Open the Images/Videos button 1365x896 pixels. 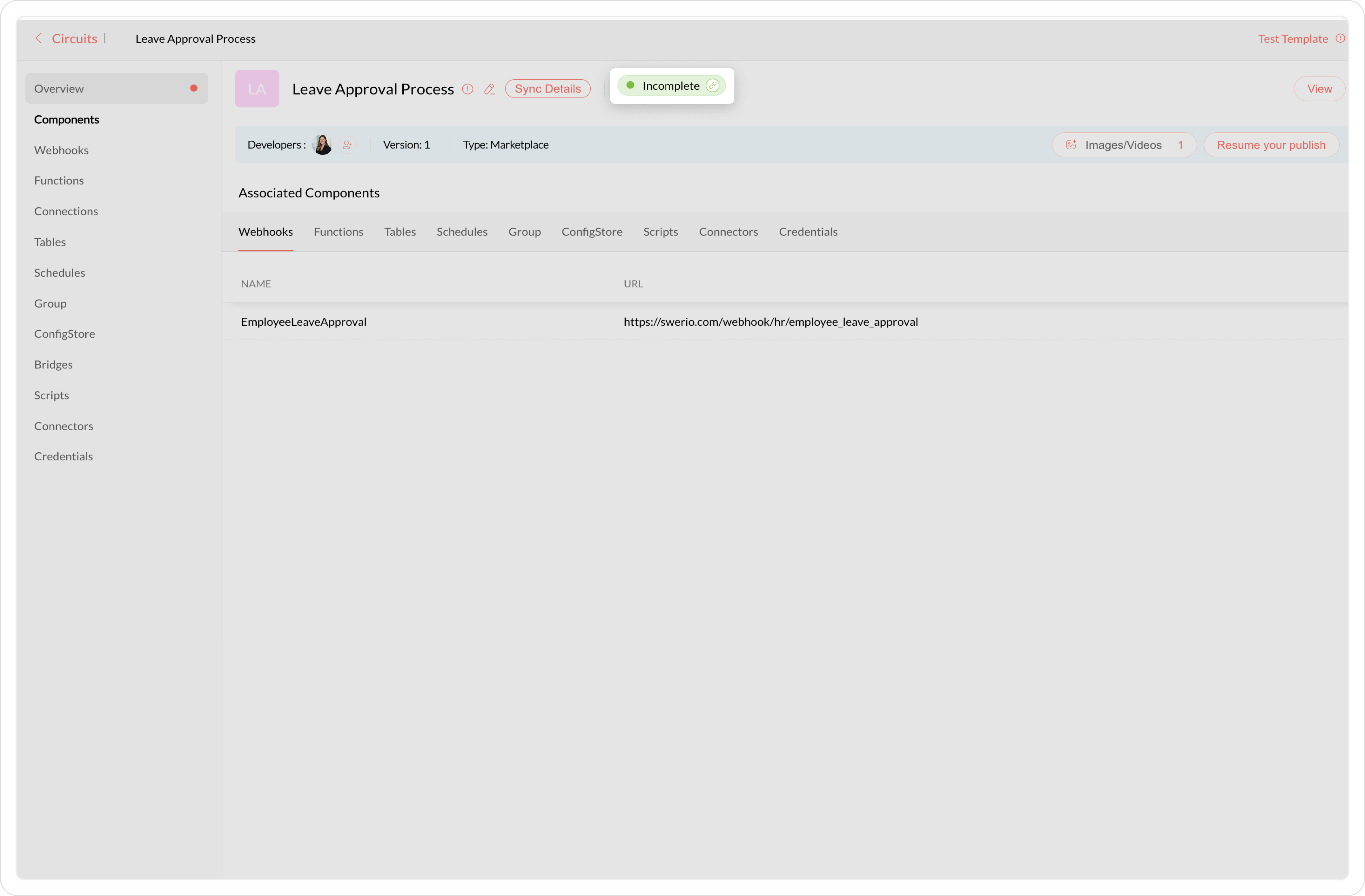click(1124, 145)
